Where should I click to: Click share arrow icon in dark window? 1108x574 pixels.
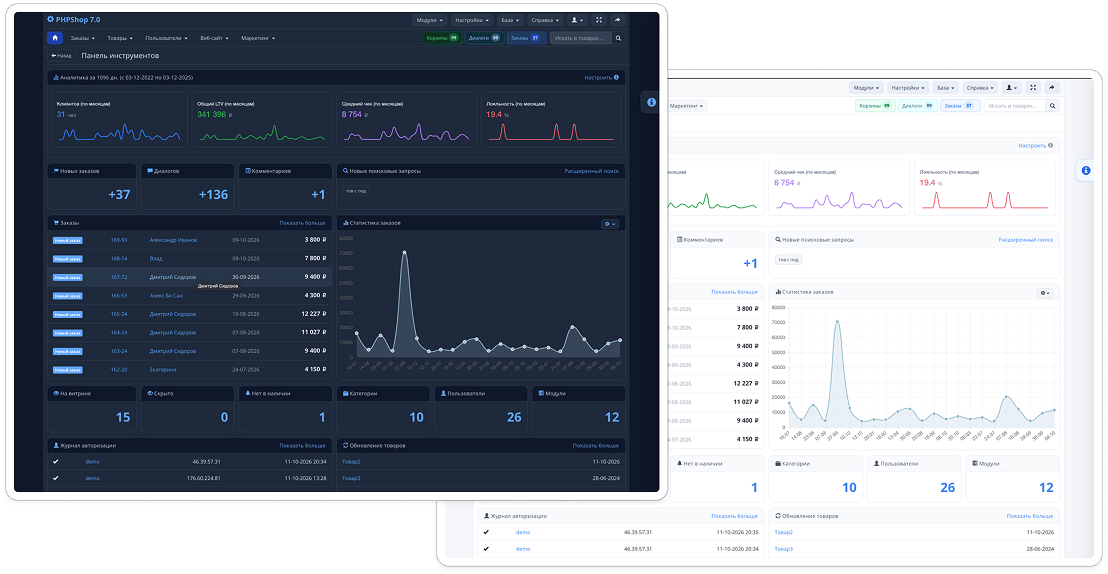[x=617, y=20]
